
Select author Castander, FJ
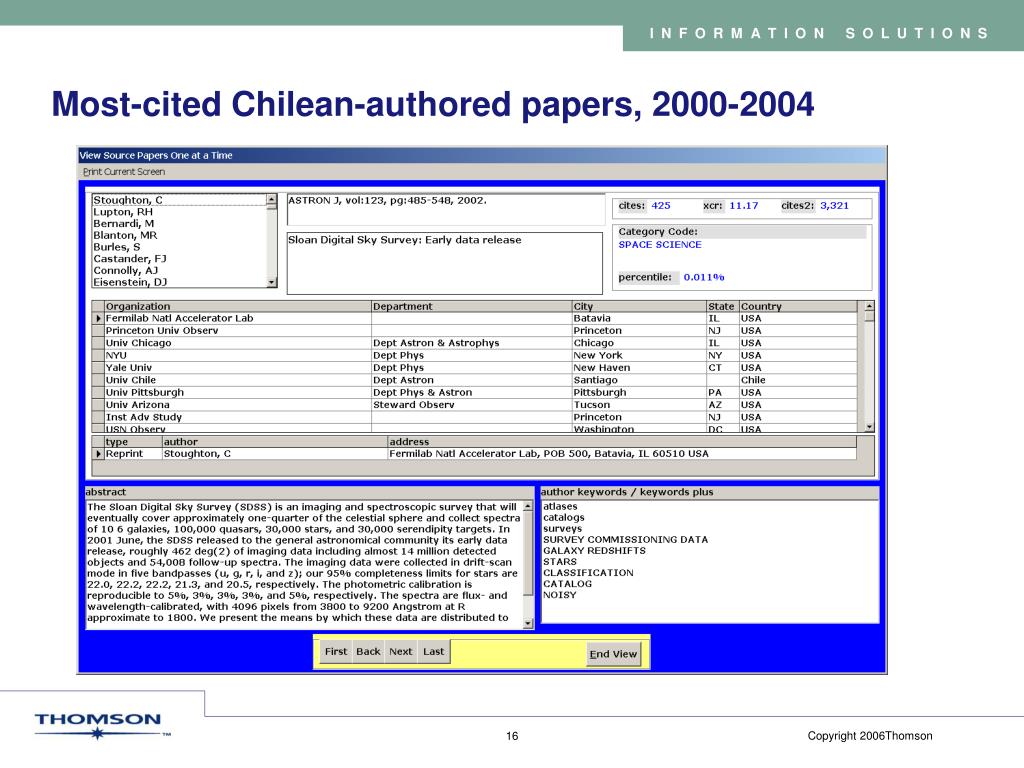click(179, 259)
